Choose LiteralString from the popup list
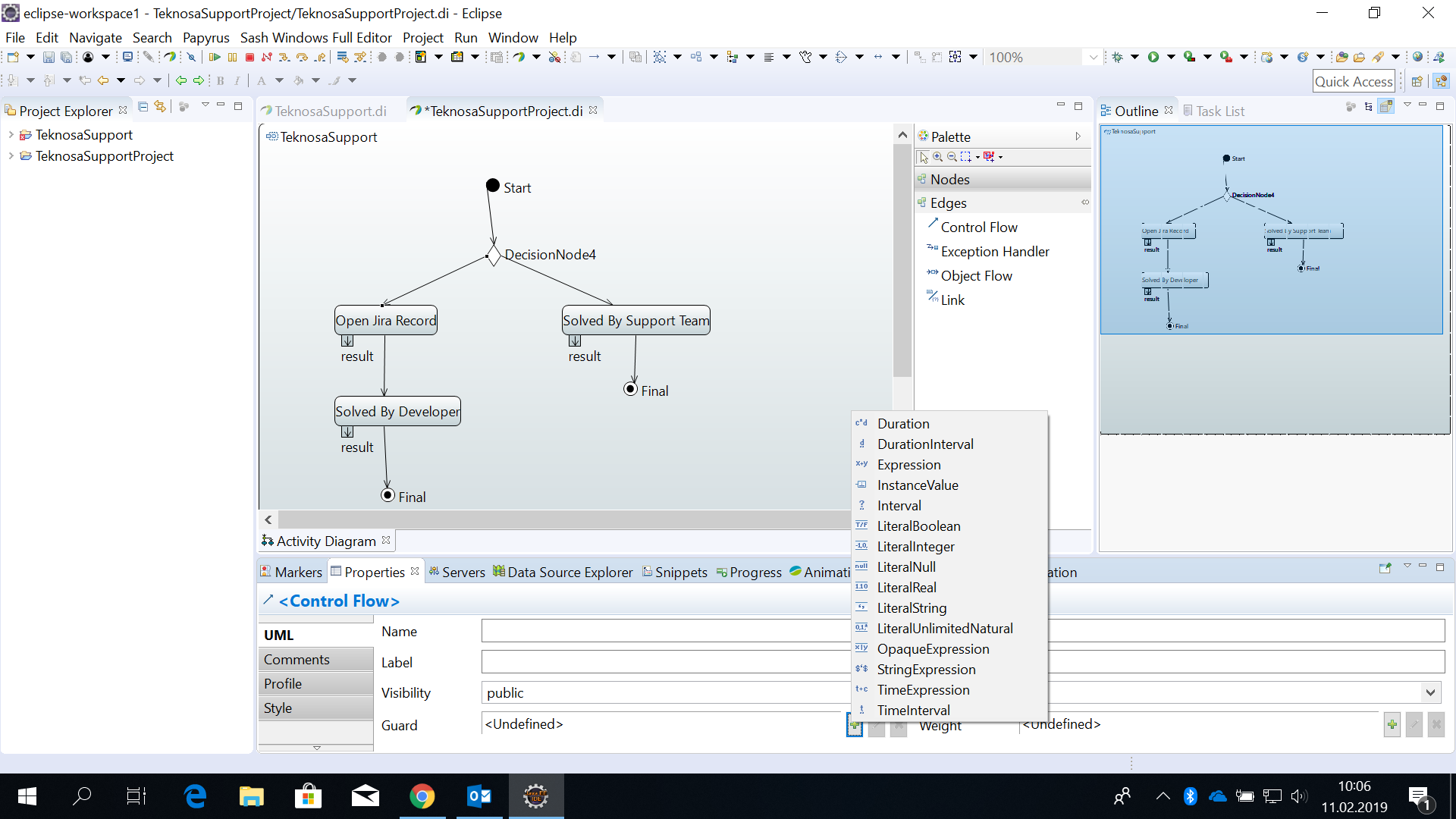 [x=949, y=608]
